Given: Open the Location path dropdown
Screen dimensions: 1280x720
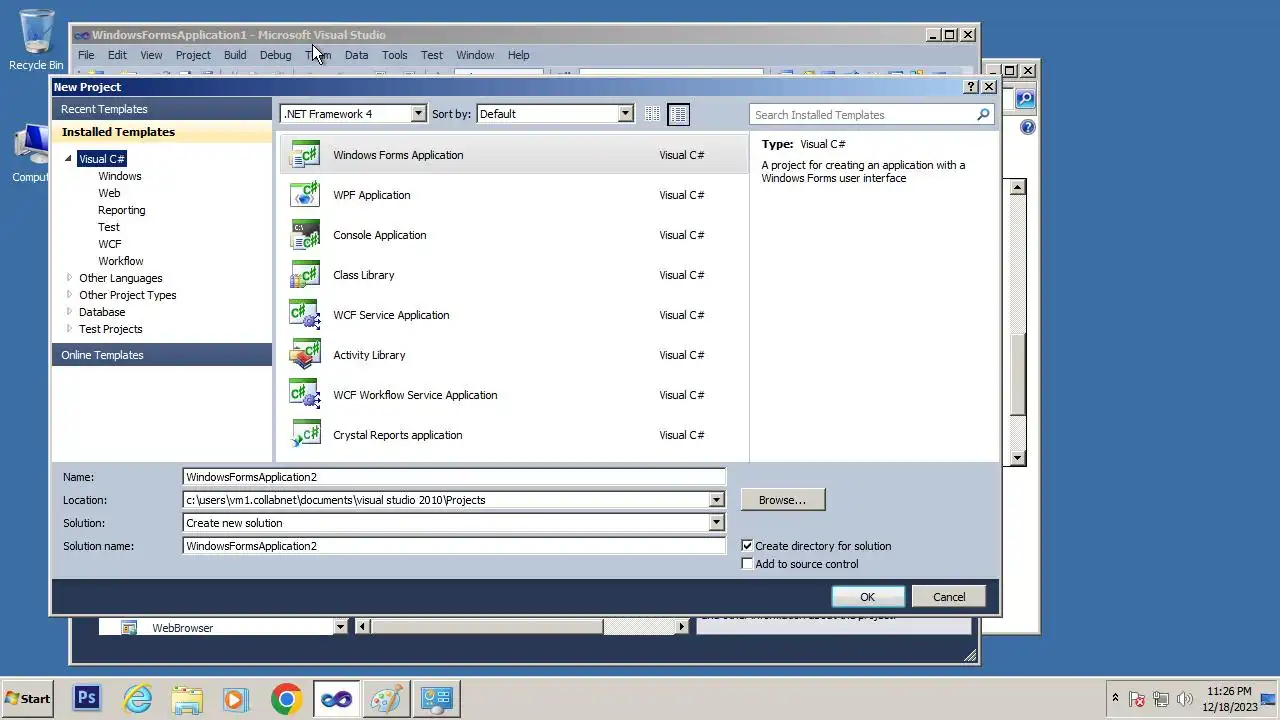Looking at the screenshot, I should 716,500.
